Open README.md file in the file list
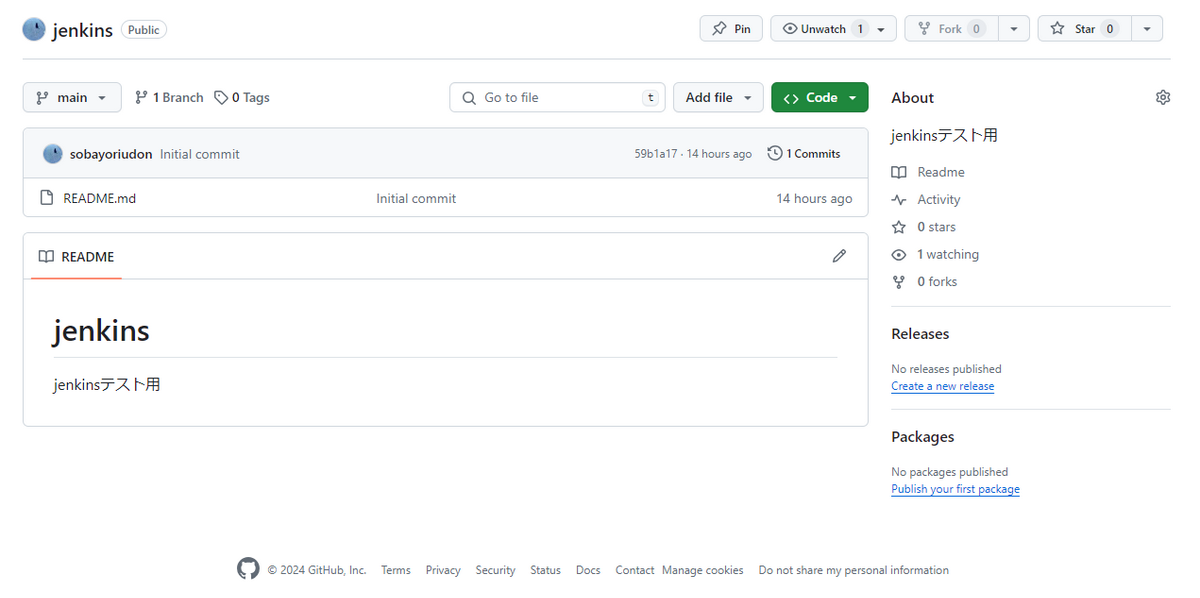 99,198
